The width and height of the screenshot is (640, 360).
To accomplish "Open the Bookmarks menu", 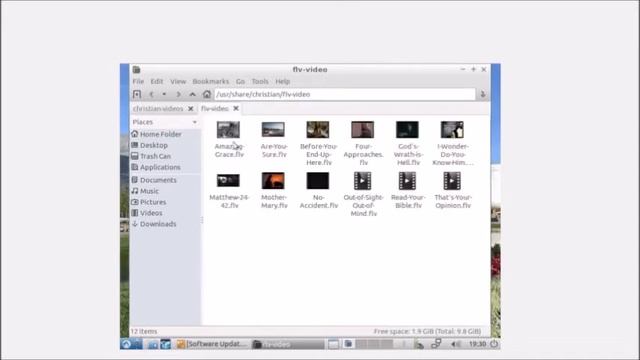I will pos(211,81).
